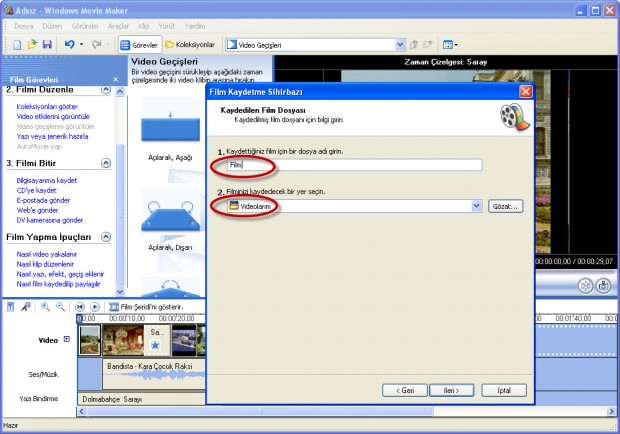Screen dimensions: 620x434
Task: Toggle the Koleksiyonlar pane button
Action: coord(190,45)
